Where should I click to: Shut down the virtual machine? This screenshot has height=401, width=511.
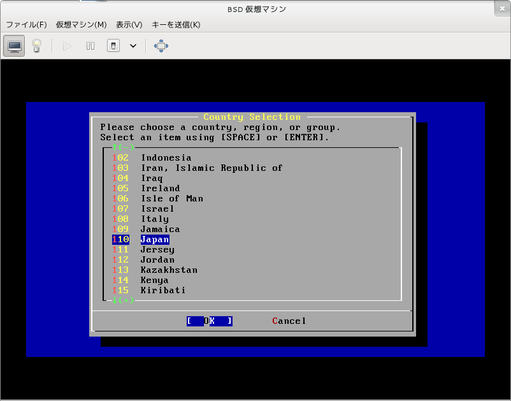[113, 46]
